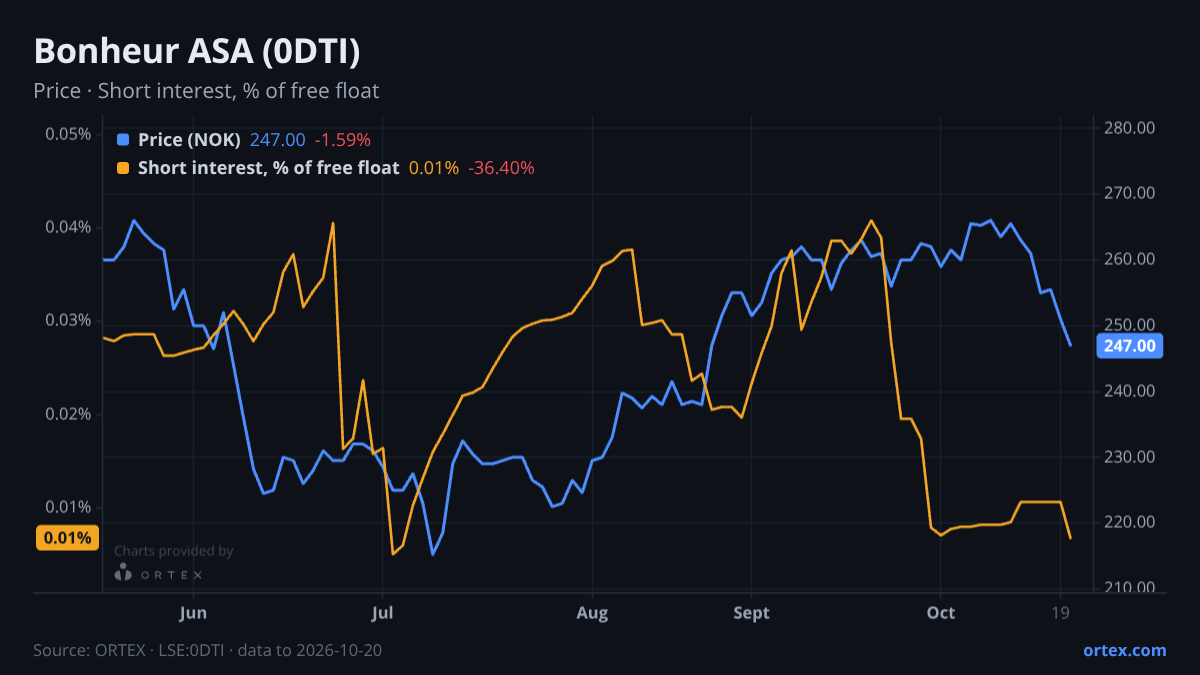Screen dimensions: 1200x675
Task: Click the 0.02% left axis label
Action: coord(68,414)
